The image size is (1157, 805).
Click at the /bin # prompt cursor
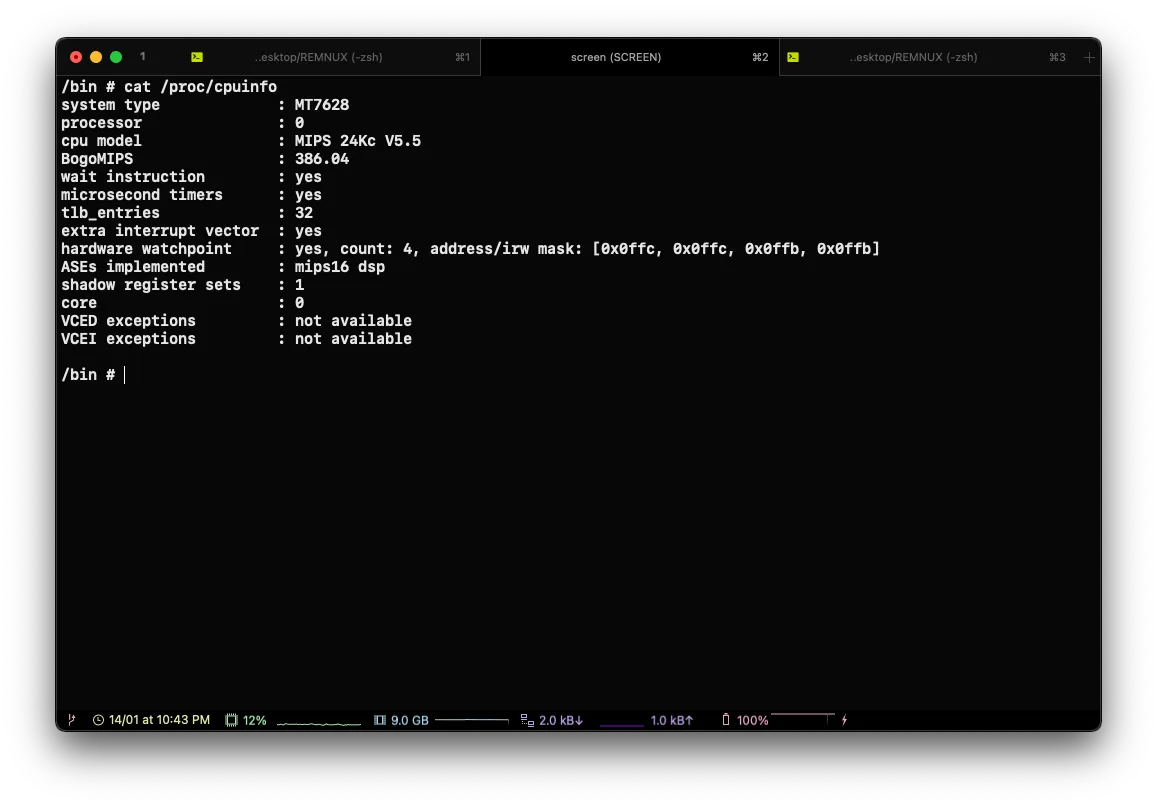[x=125, y=375]
